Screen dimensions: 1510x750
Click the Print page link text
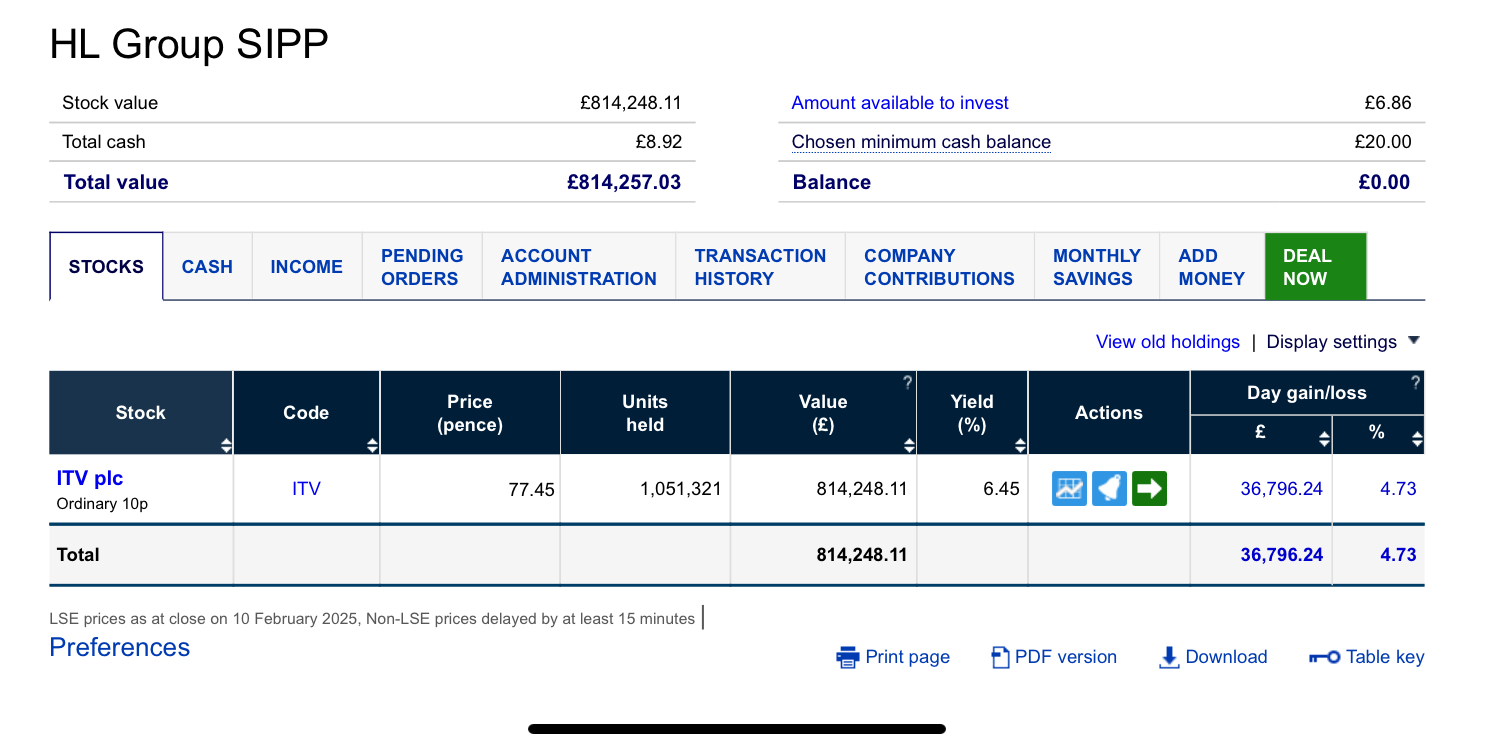point(907,657)
